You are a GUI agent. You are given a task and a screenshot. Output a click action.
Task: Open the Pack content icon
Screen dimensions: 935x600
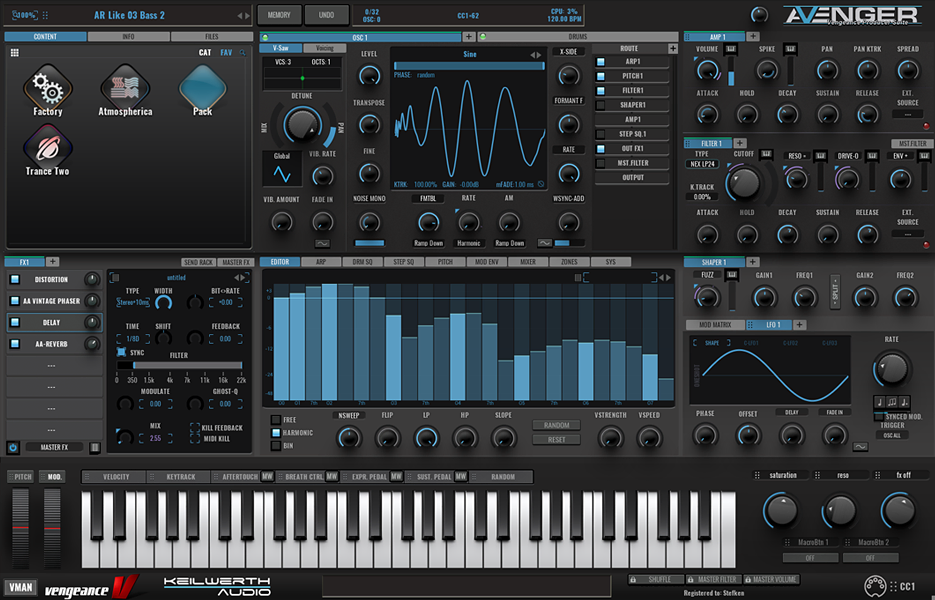(203, 91)
